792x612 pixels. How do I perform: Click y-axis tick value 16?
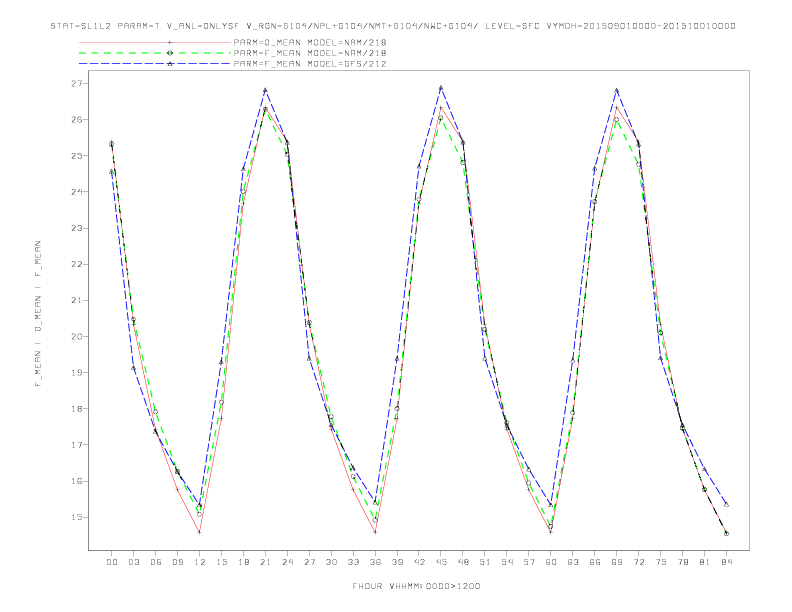(x=76, y=481)
